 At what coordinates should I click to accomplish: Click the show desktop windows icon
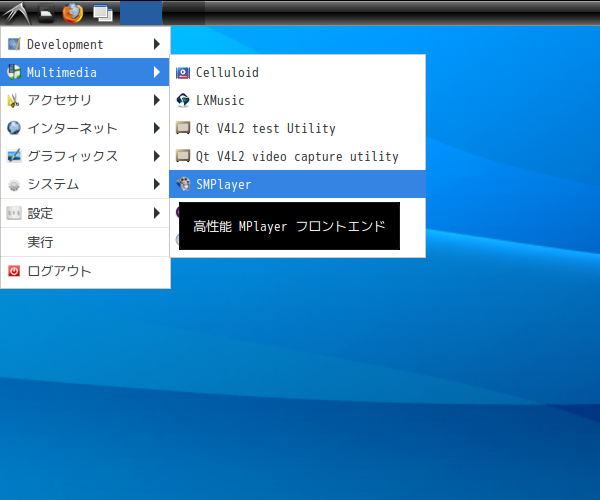tap(103, 14)
